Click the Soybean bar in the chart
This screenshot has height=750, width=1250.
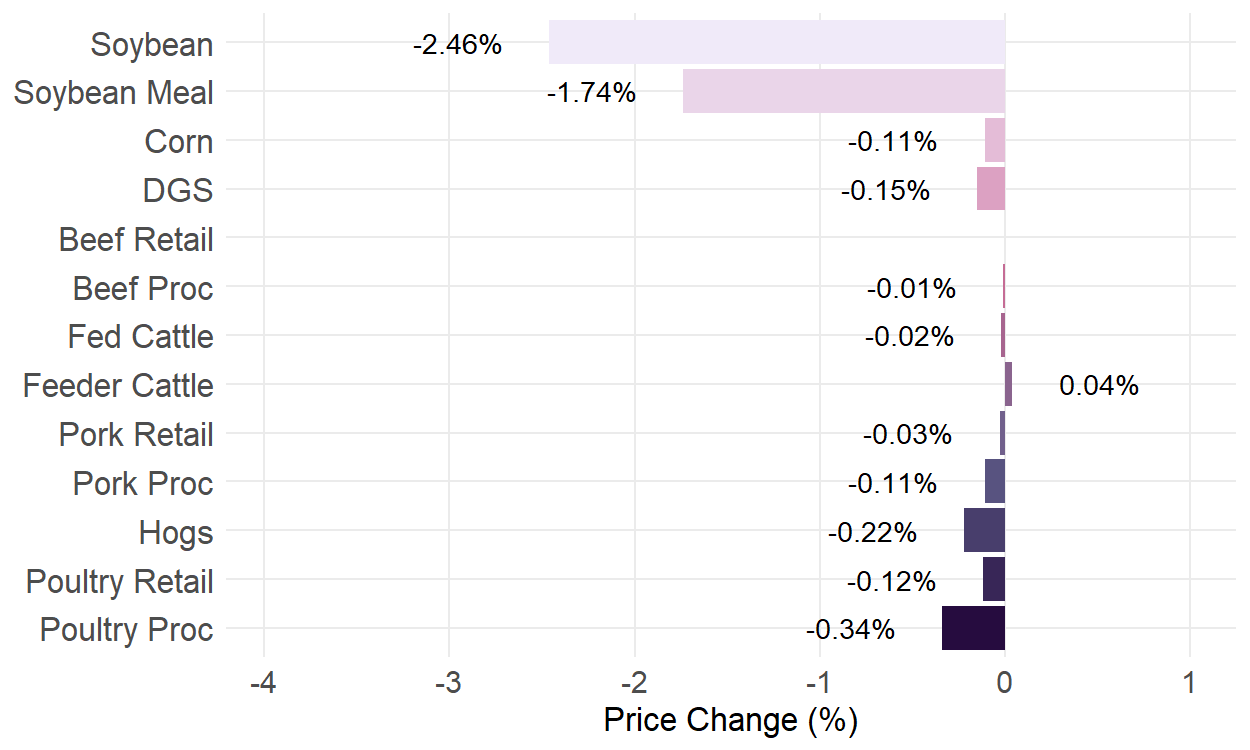coord(776,43)
